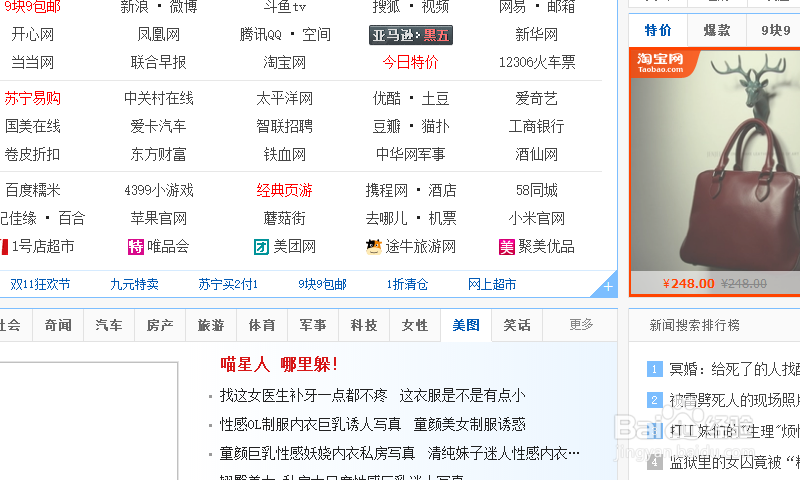Screen dimensions: 800x480
Task: Open the 房产 news tab
Action: (160, 325)
